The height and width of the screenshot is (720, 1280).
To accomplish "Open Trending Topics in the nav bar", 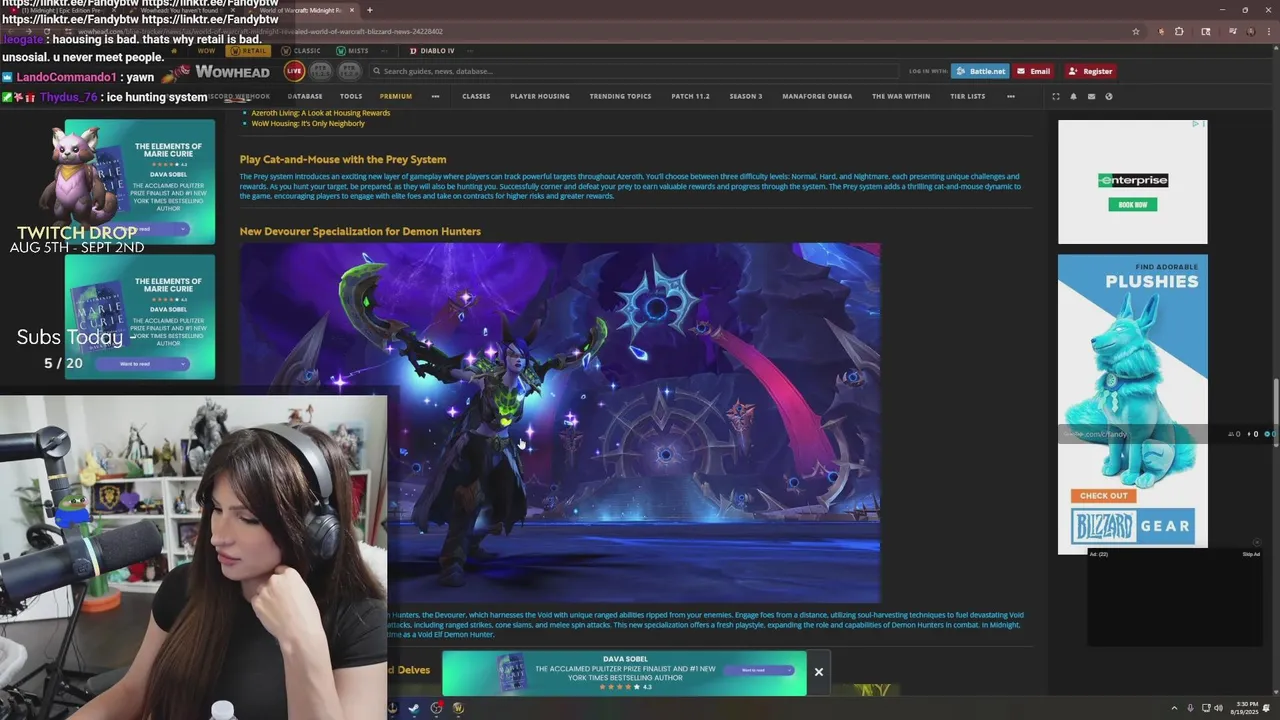I will (x=620, y=96).
